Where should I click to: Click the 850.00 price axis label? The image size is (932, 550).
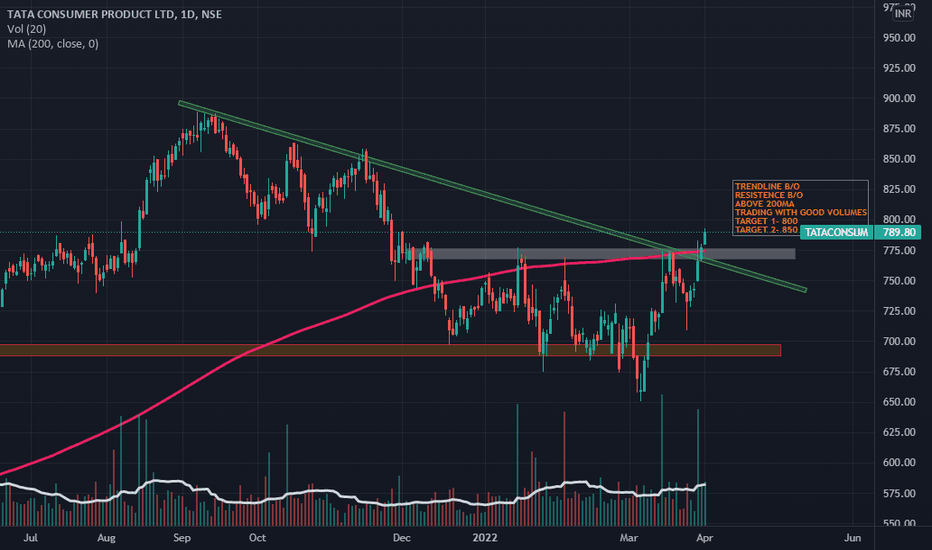tap(899, 159)
